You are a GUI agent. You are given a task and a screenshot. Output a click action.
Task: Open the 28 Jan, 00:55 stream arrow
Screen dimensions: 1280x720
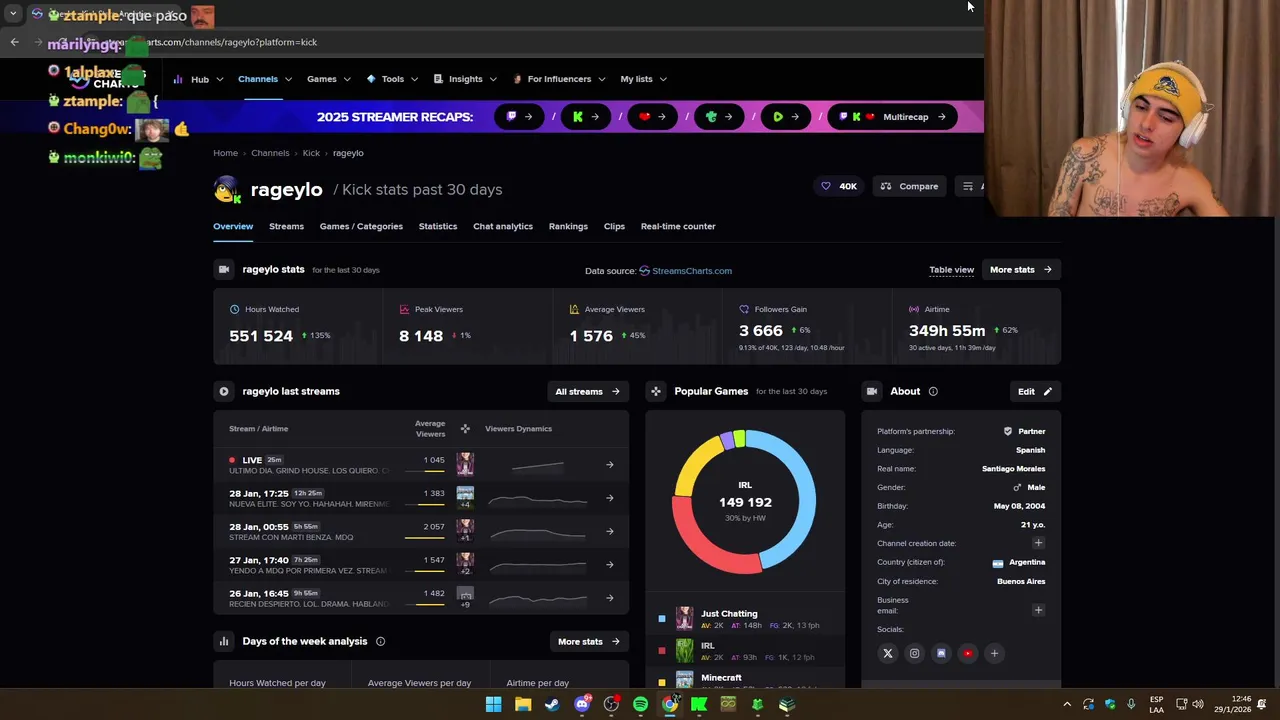coord(609,531)
